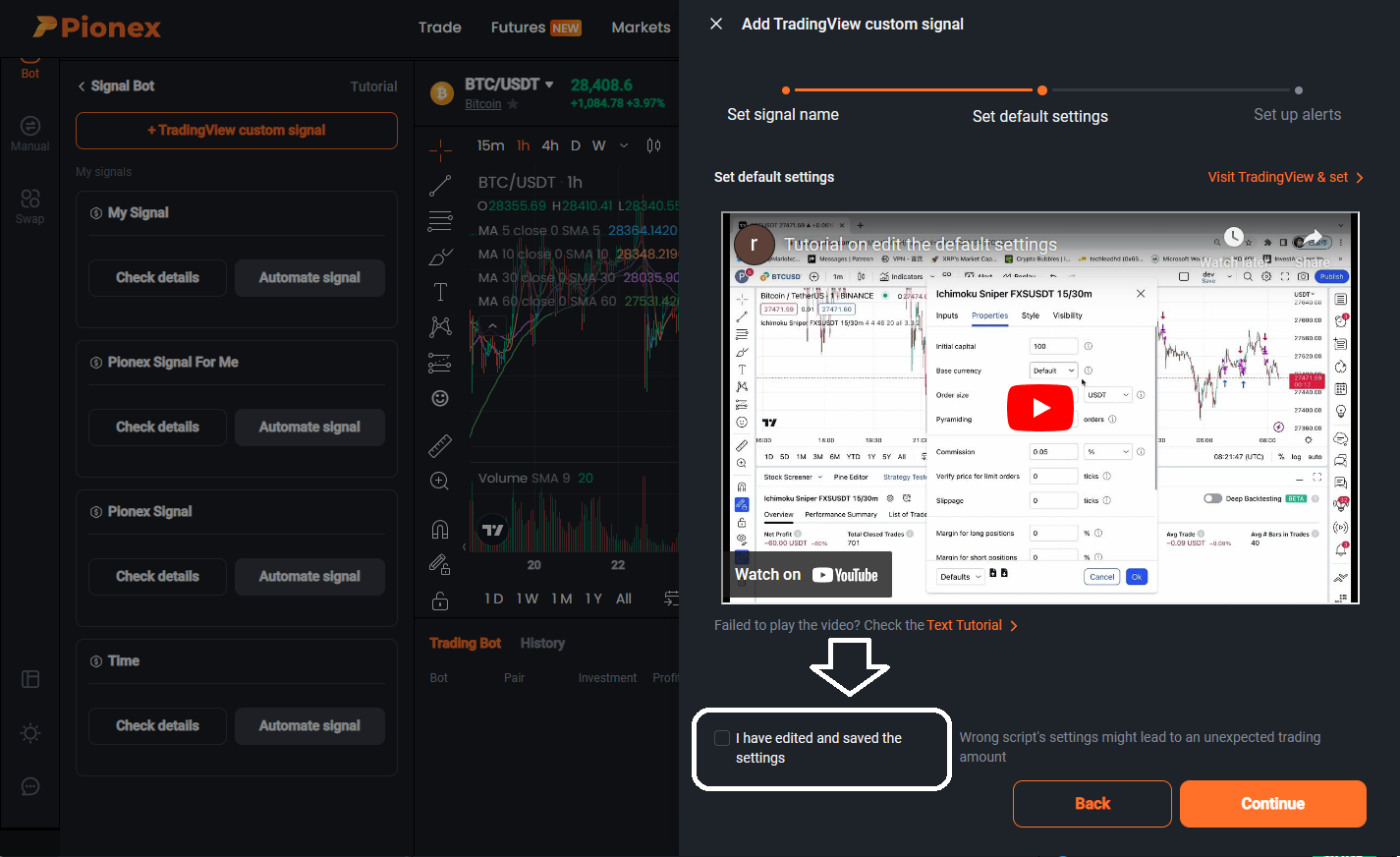
Task: Switch to History tab
Action: (542, 643)
